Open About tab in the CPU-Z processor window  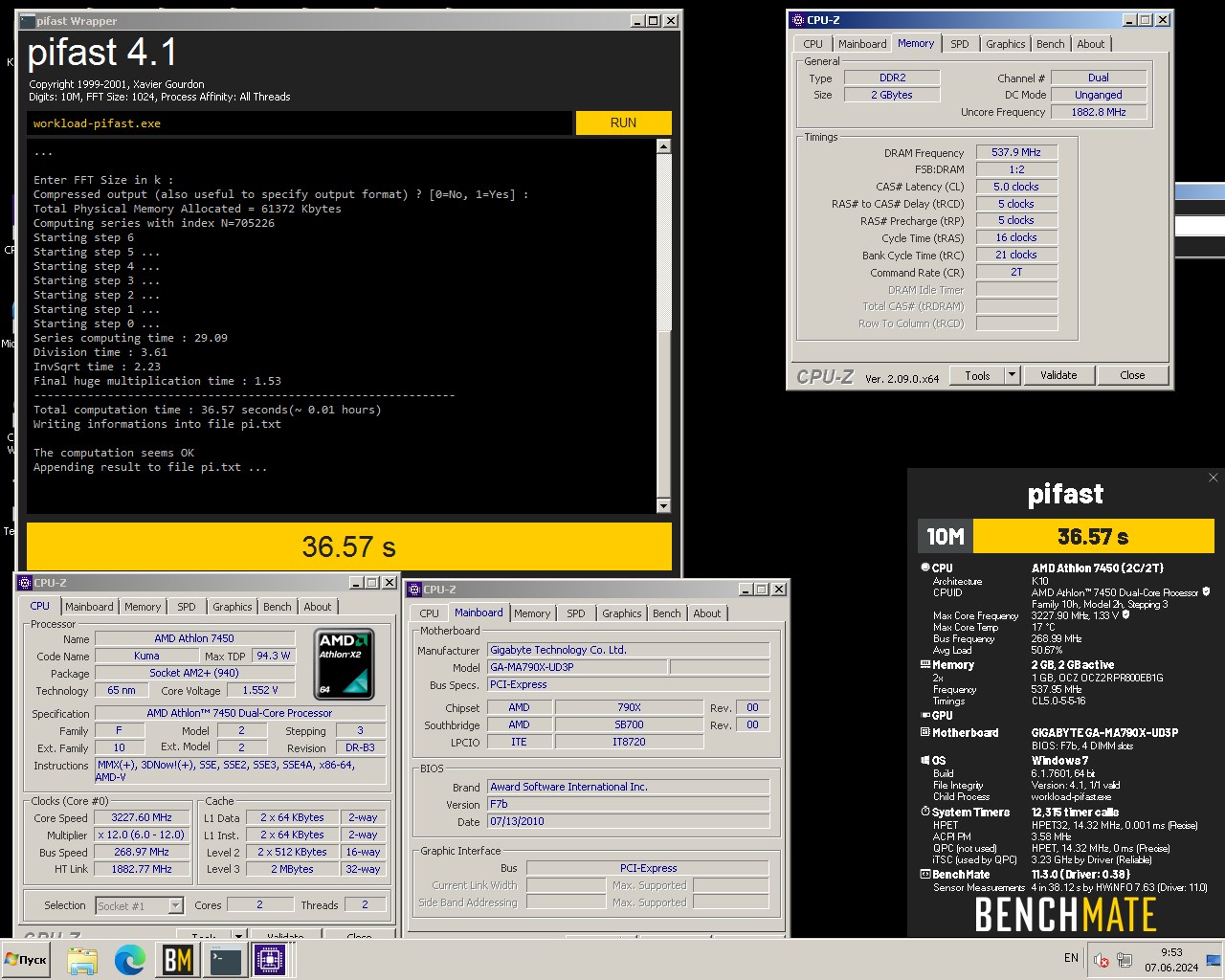(318, 607)
